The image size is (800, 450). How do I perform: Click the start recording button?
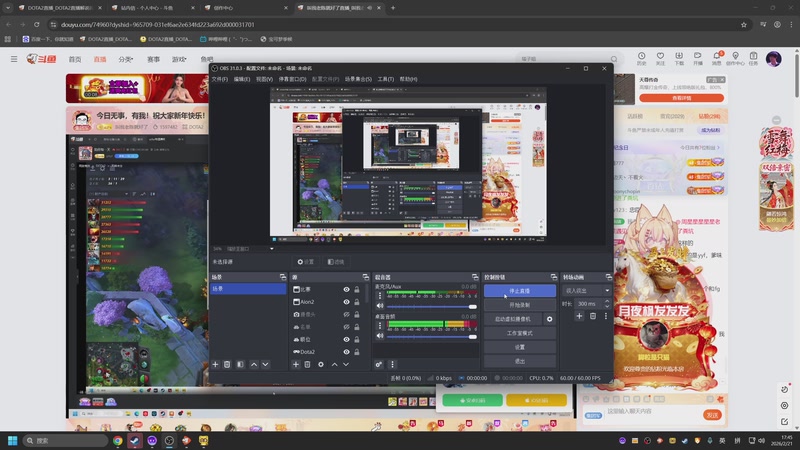click(519, 305)
